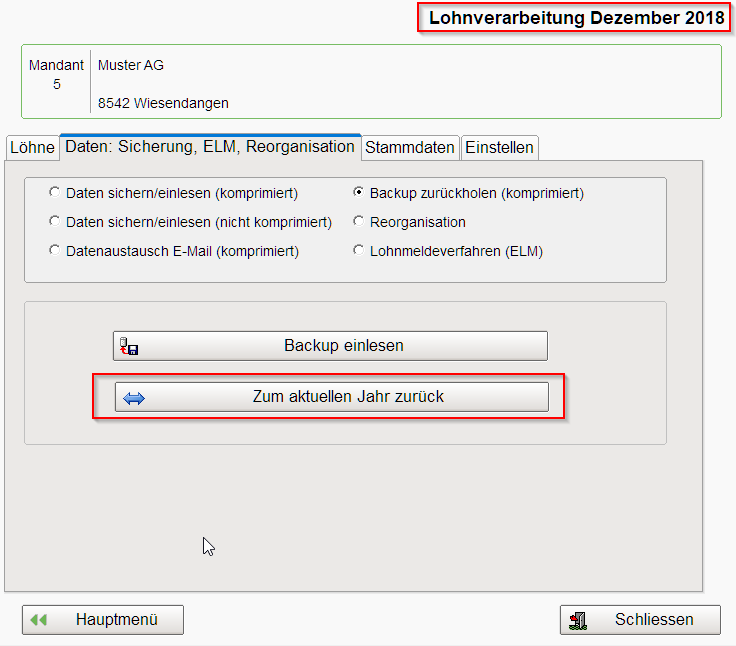Click the Lohnverarbeitung Dezember 2018 heading
736x646 pixels.
(576, 18)
